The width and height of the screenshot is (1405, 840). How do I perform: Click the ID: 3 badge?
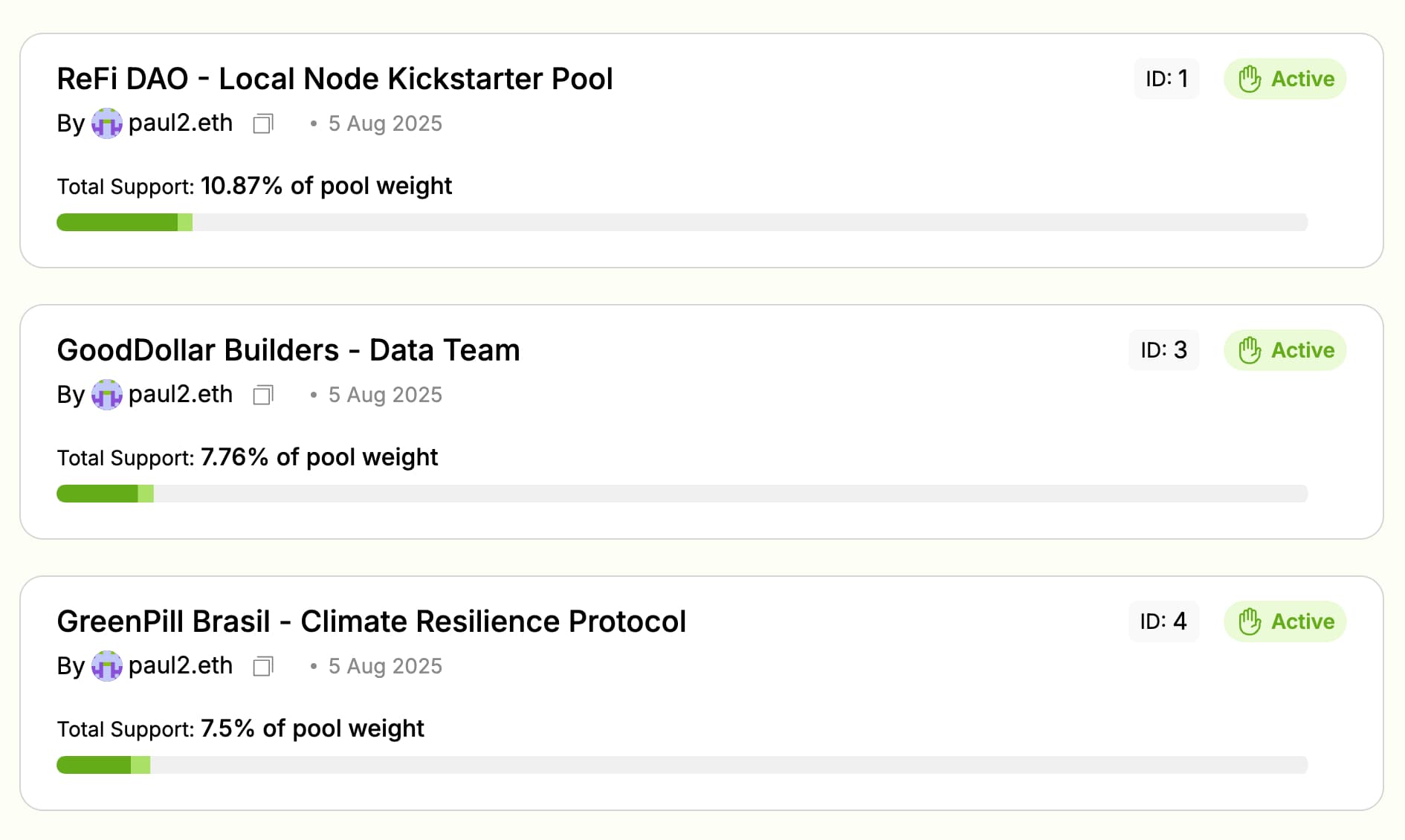tap(1163, 350)
